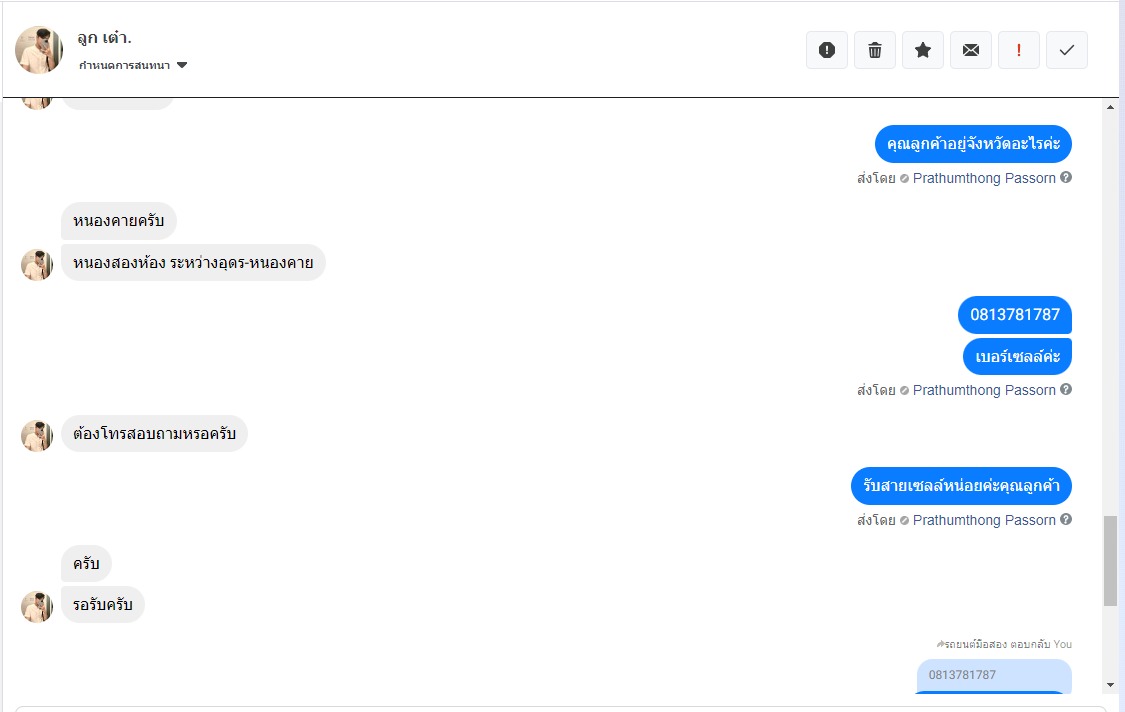The height and width of the screenshot is (712, 1125).
Task: Click the contact's profile picture in header
Action: tap(39, 50)
